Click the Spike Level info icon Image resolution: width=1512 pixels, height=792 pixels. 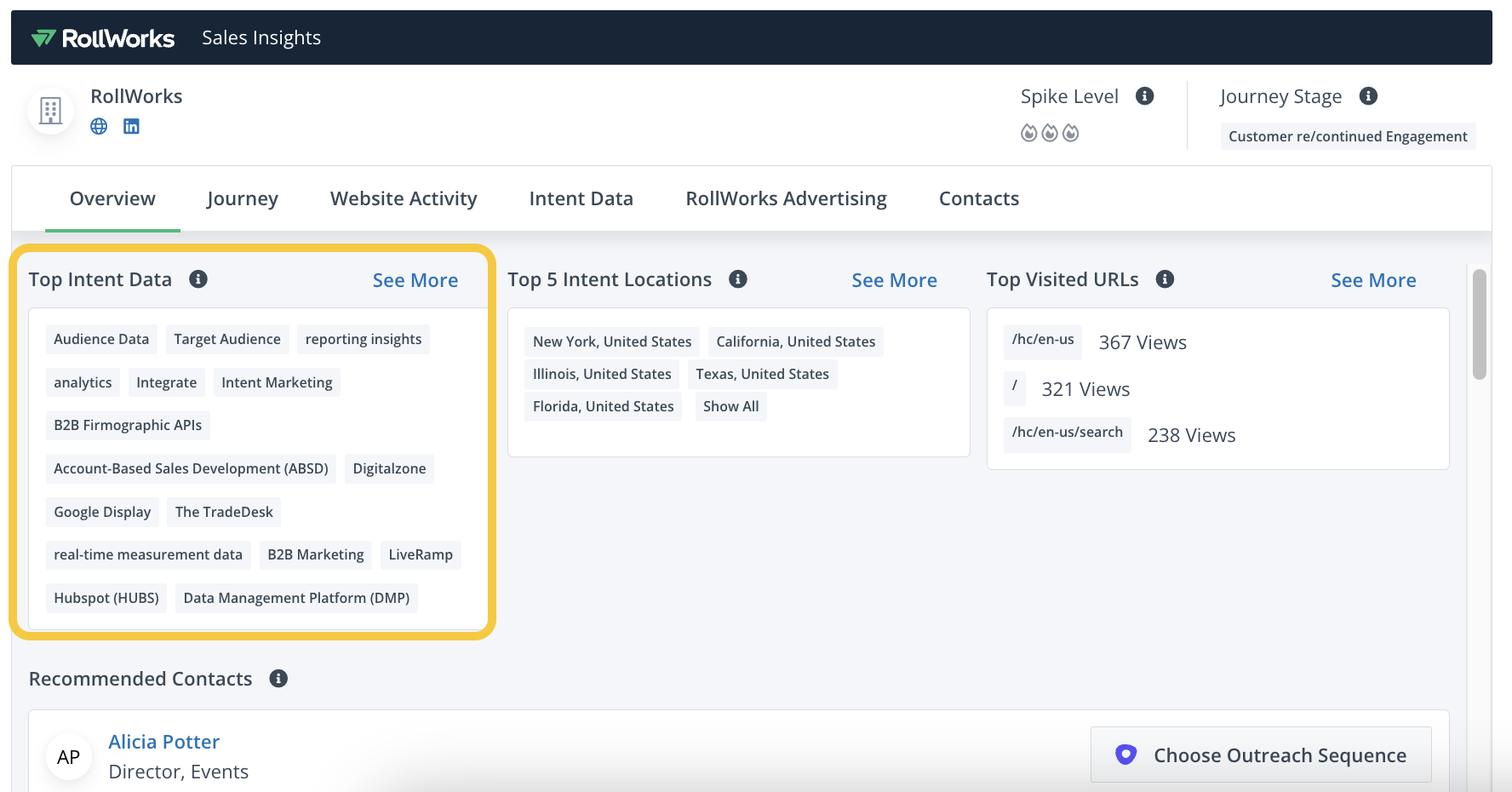pyautogui.click(x=1144, y=96)
